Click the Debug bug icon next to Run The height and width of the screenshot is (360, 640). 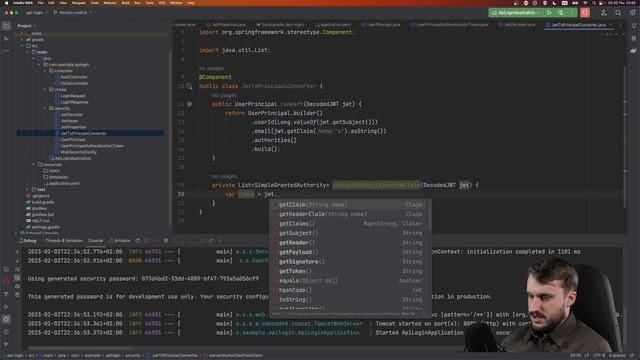coord(560,13)
